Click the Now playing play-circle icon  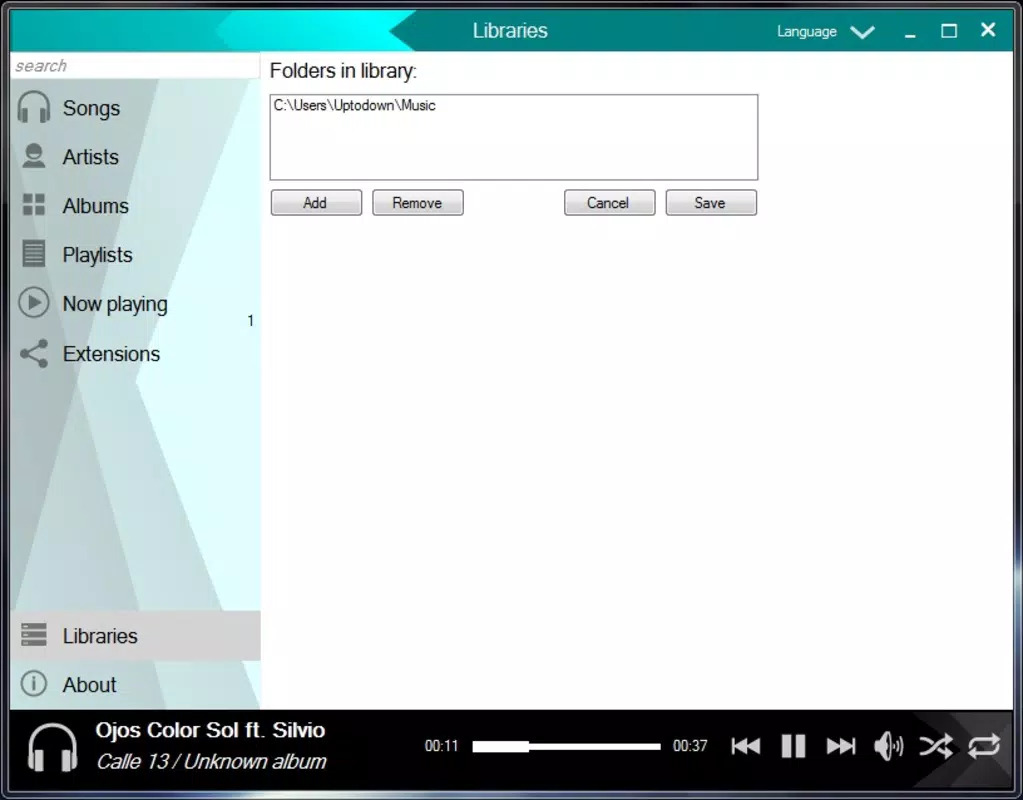[34, 303]
